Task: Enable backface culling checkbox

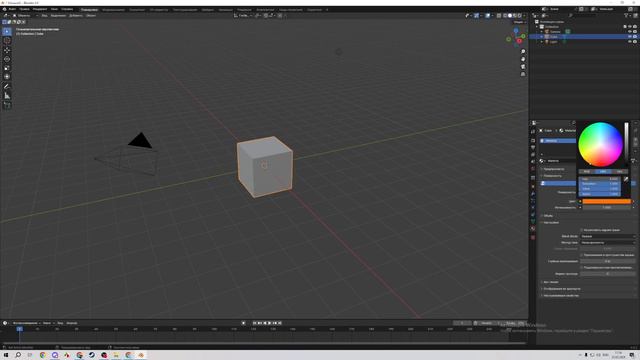Action: point(582,230)
